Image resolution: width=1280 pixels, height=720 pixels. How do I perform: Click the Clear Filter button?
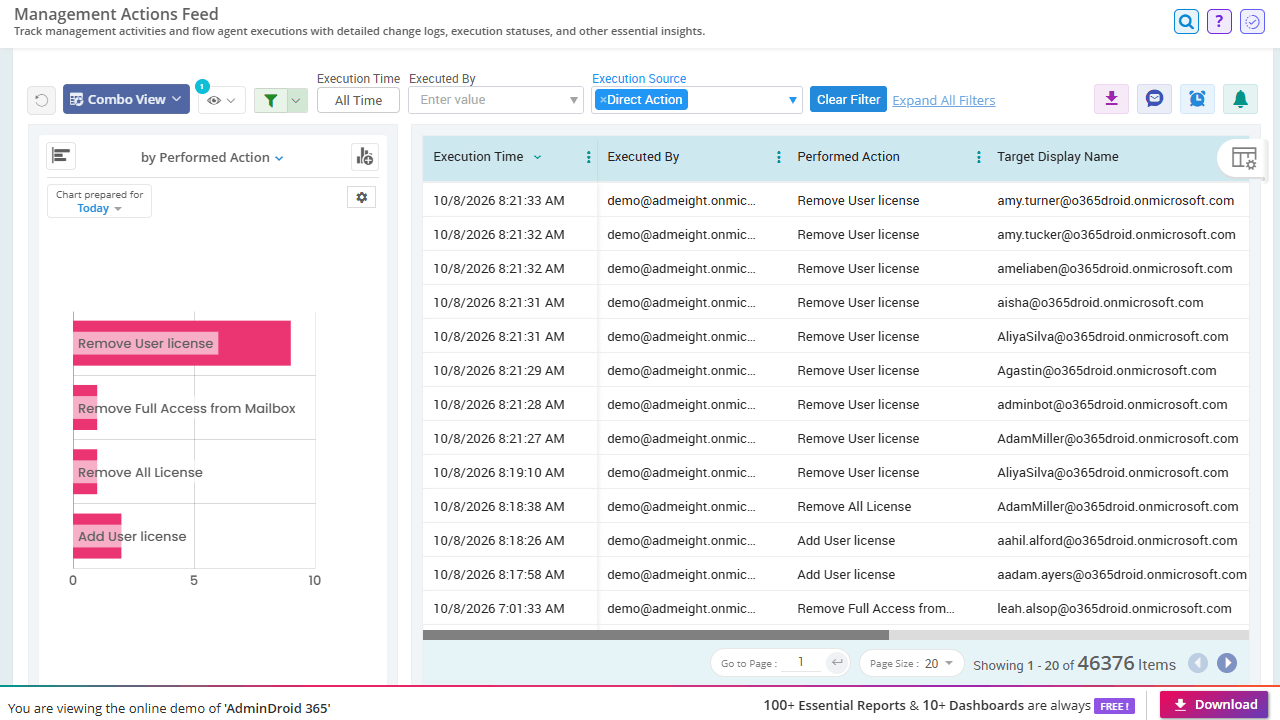tap(848, 99)
